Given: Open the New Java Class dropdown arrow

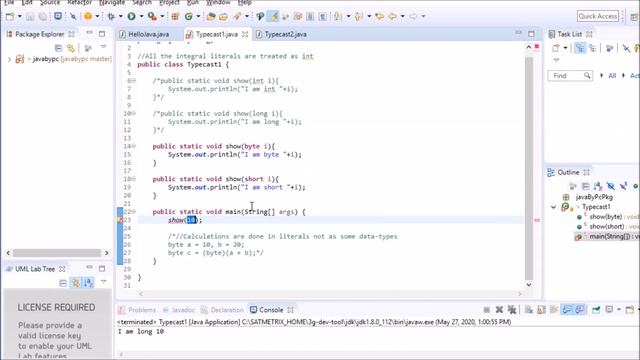Looking at the screenshot, I should [x=199, y=16].
